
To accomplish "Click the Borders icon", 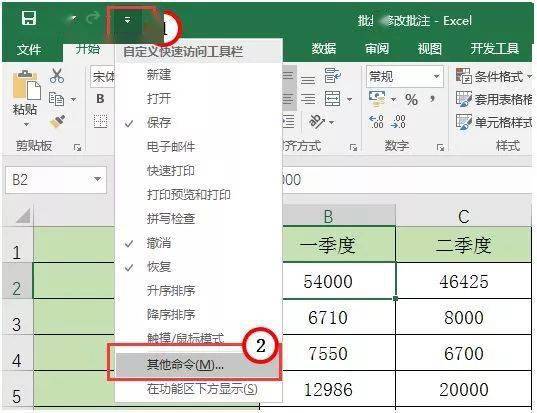I will click(x=101, y=121).
